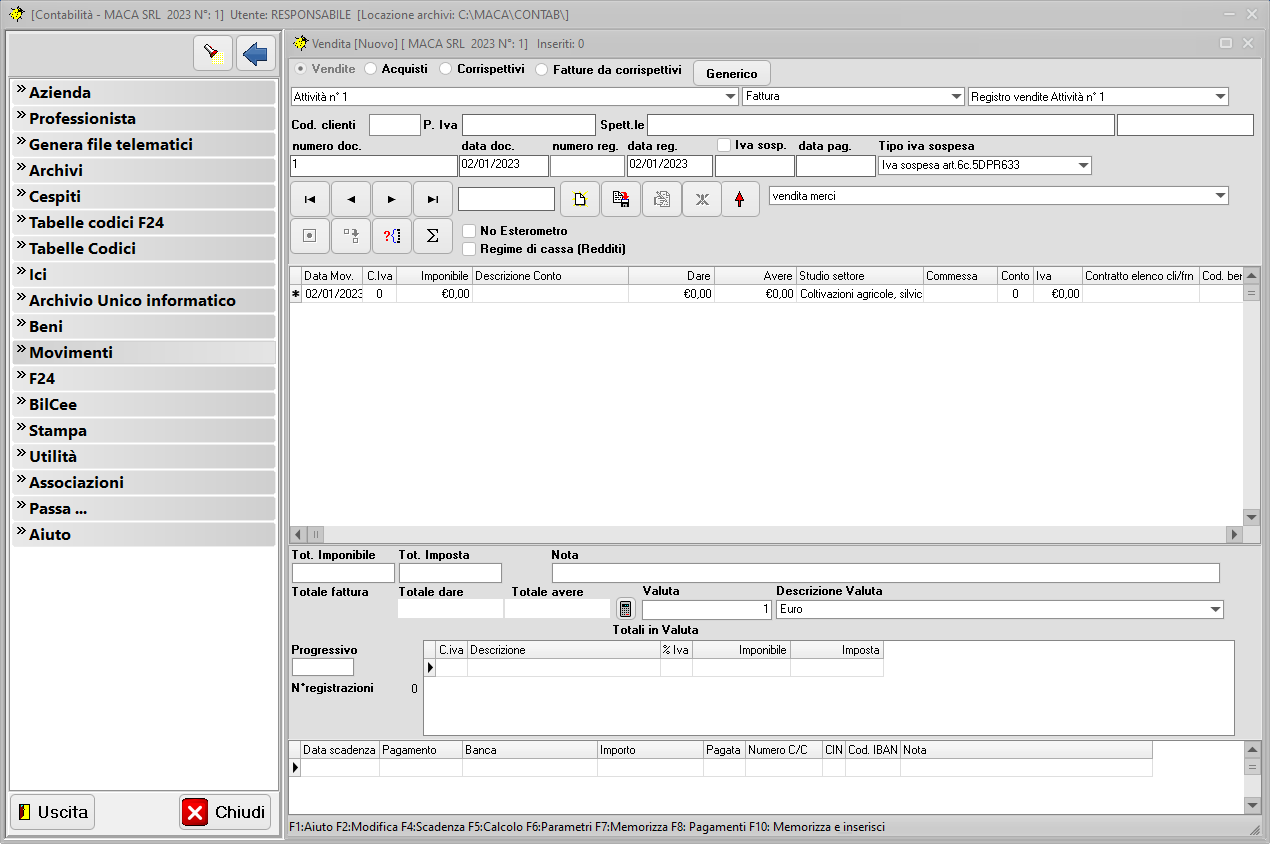Open the calculator next to Totale avere
The image size is (1270, 844).
pyautogui.click(x=626, y=609)
